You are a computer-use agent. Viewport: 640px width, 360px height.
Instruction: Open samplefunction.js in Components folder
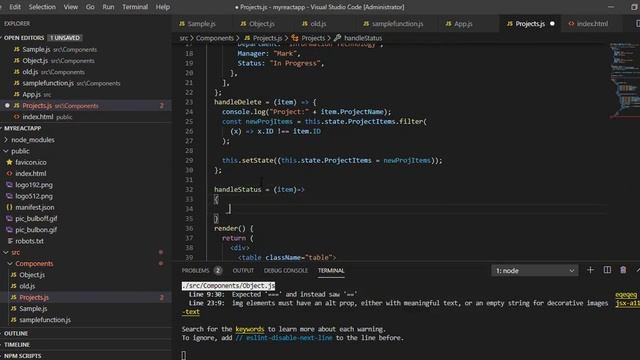(x=86, y=320)
